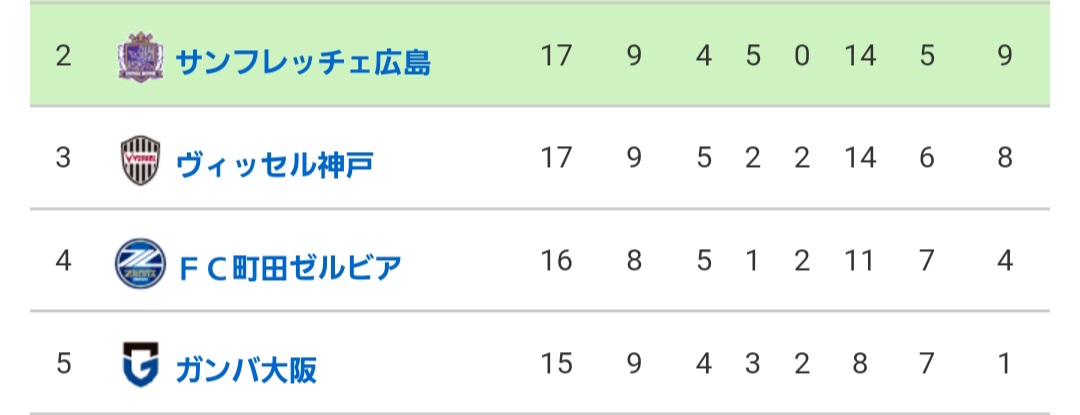Go to the ＦＣ町田ゼルビア team link
The height and width of the screenshot is (415, 1080).
(289, 267)
